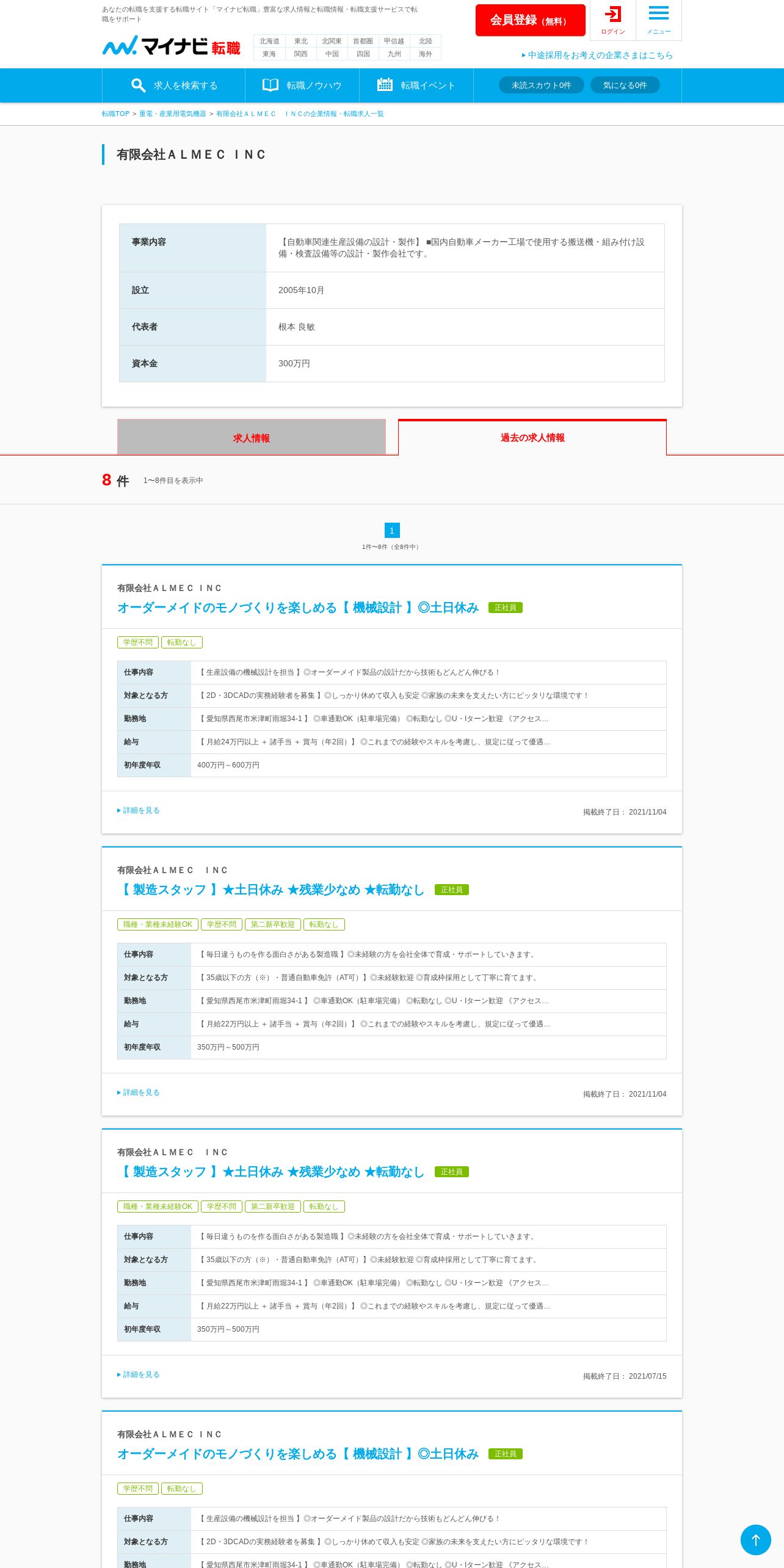This screenshot has height=1568, width=784.
Task: Select the 甲信越 region link
Action: (394, 41)
